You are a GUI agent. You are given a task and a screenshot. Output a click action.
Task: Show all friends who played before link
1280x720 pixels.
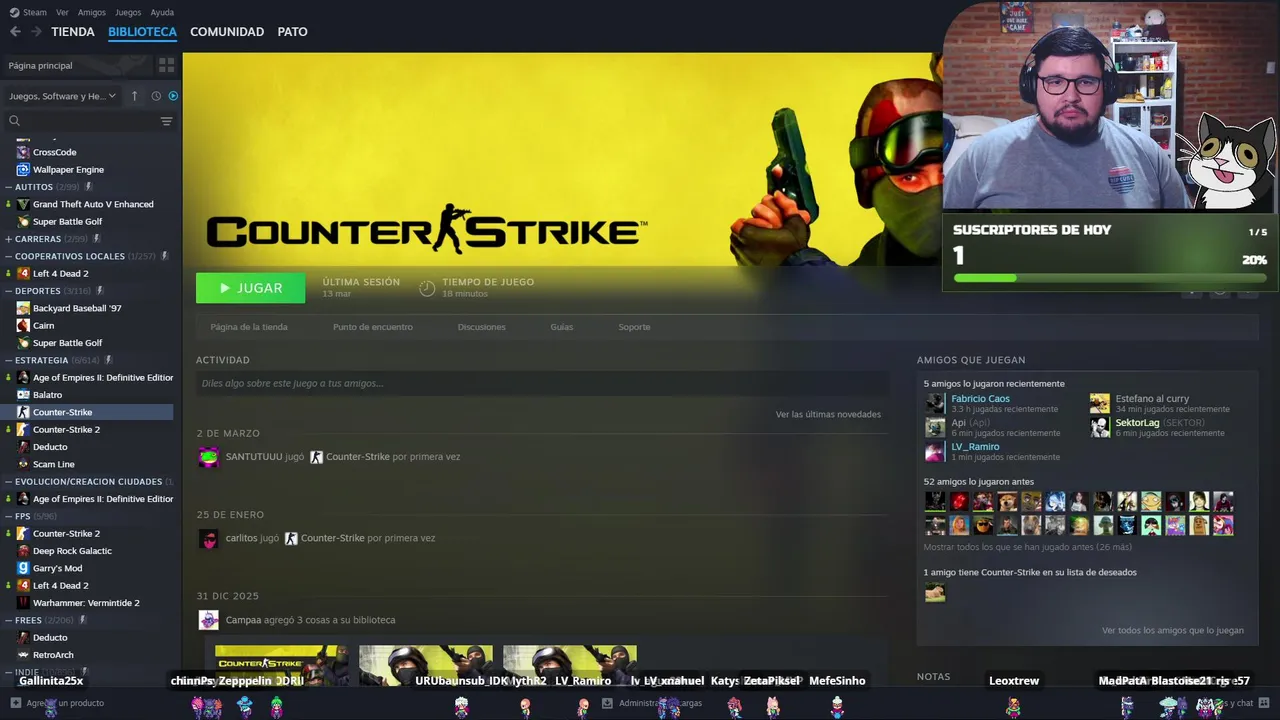tap(1028, 547)
